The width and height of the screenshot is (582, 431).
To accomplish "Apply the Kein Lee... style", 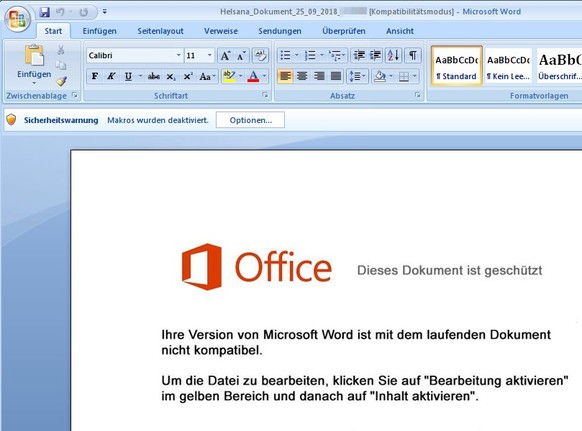I will tap(508, 66).
